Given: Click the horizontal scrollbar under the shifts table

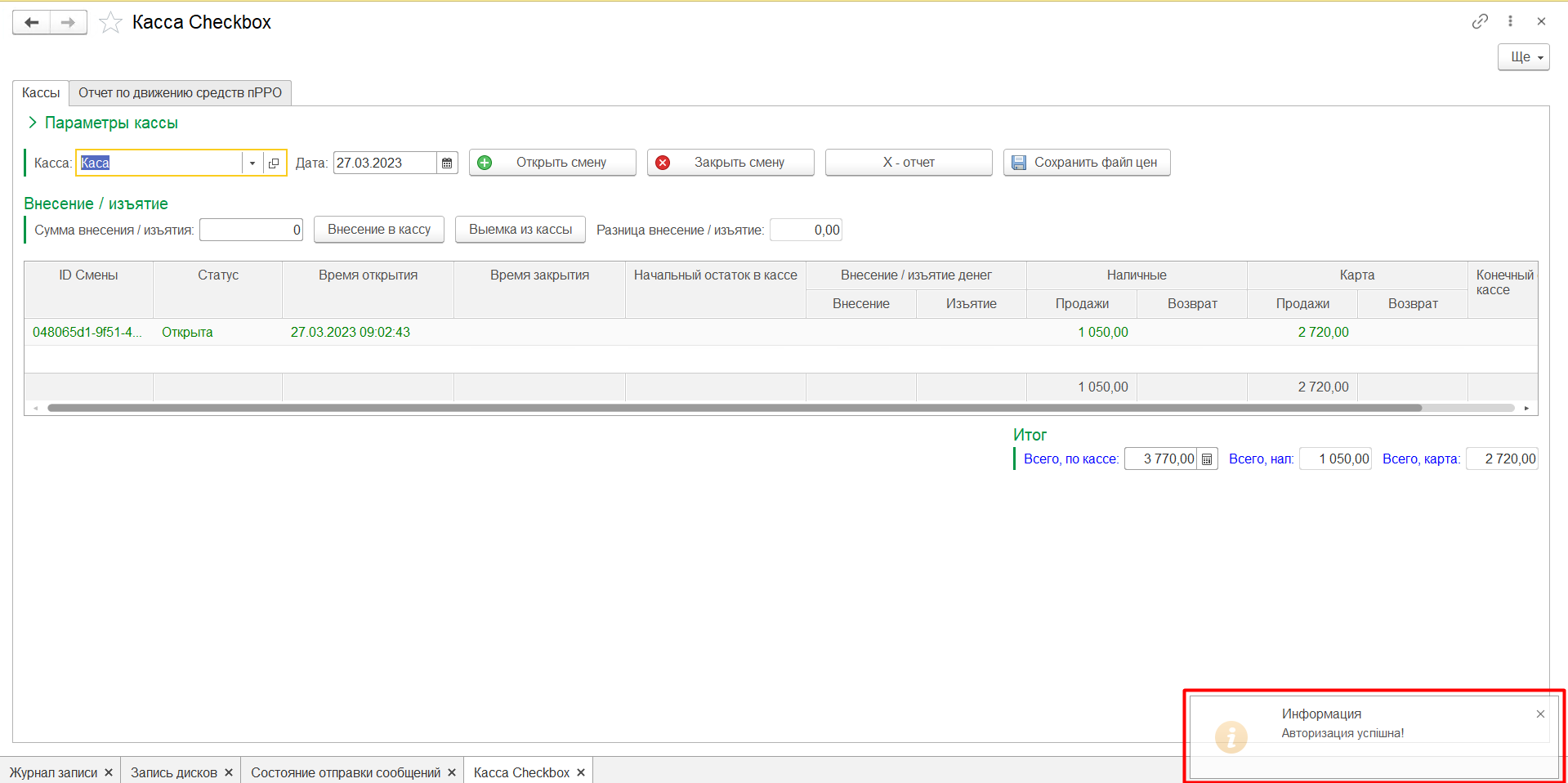Looking at the screenshot, I should tap(734, 408).
